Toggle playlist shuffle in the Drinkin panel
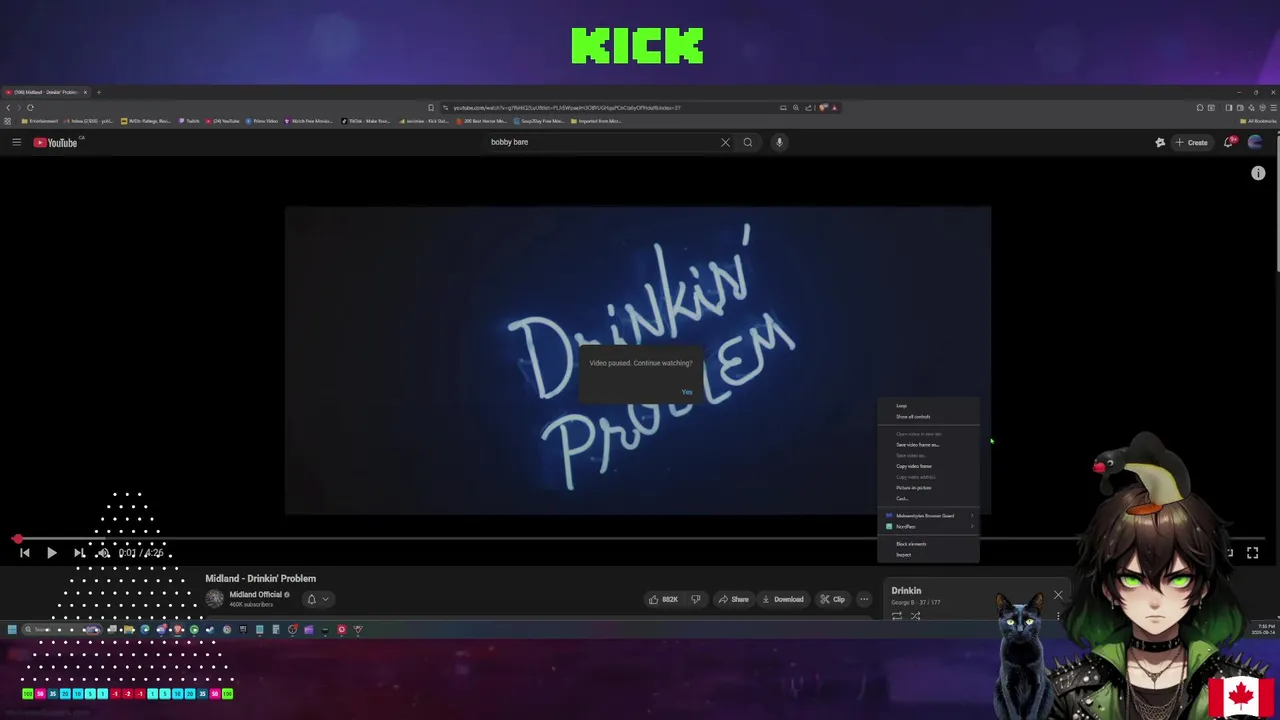 click(x=915, y=615)
